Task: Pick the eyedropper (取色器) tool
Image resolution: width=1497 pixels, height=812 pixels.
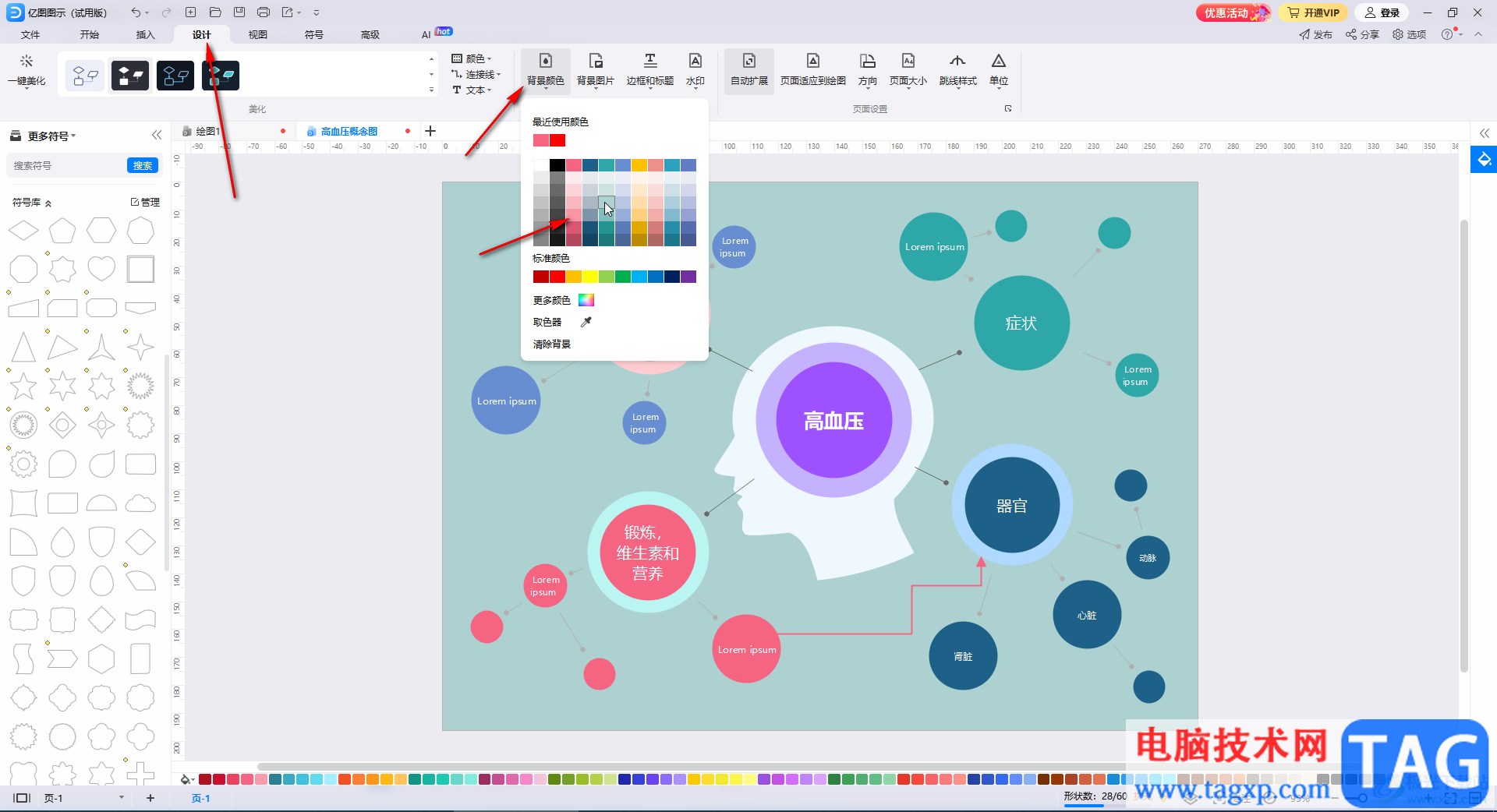Action: pyautogui.click(x=586, y=322)
